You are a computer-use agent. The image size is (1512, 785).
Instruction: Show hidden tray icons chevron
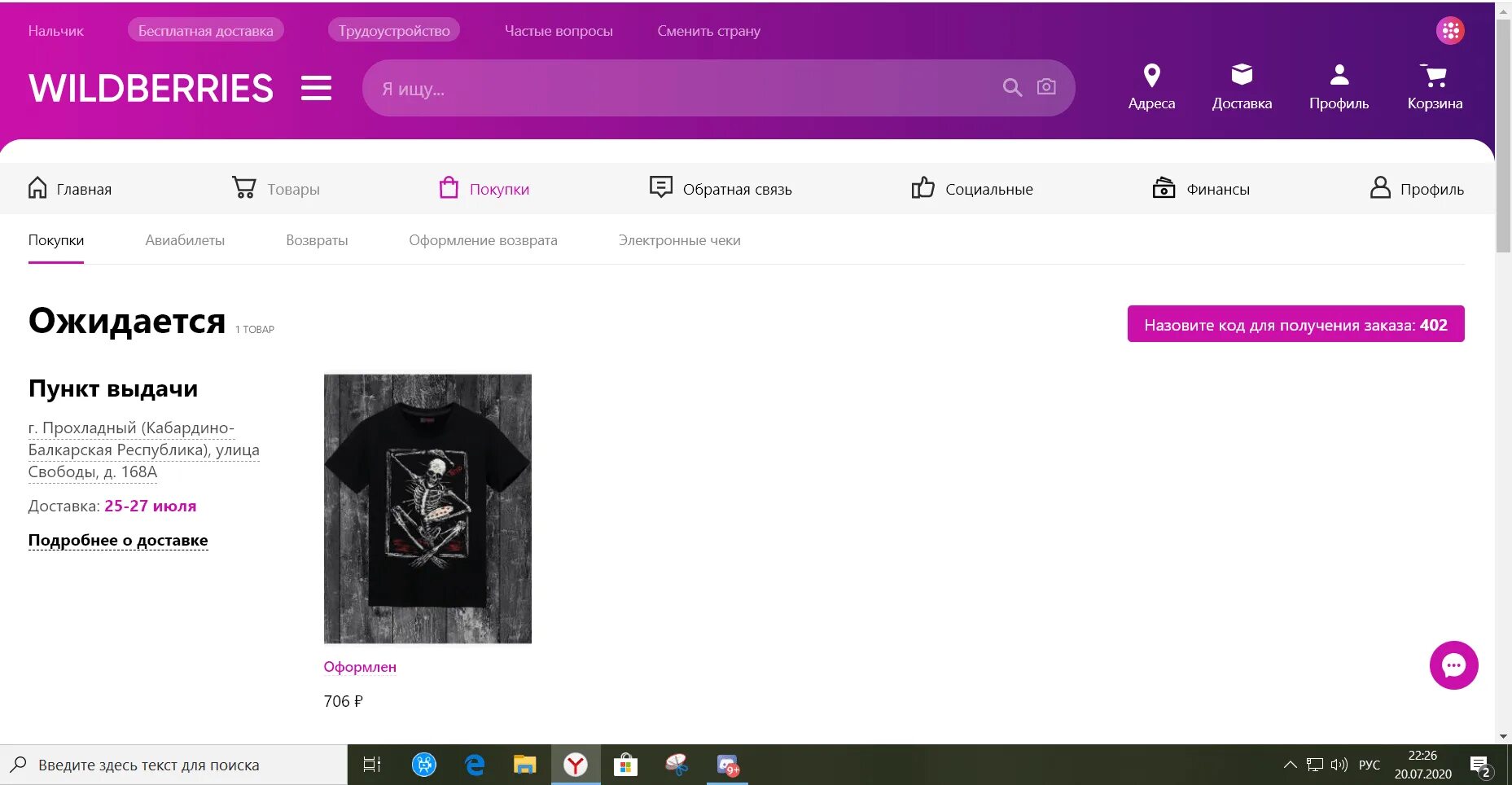(1290, 765)
